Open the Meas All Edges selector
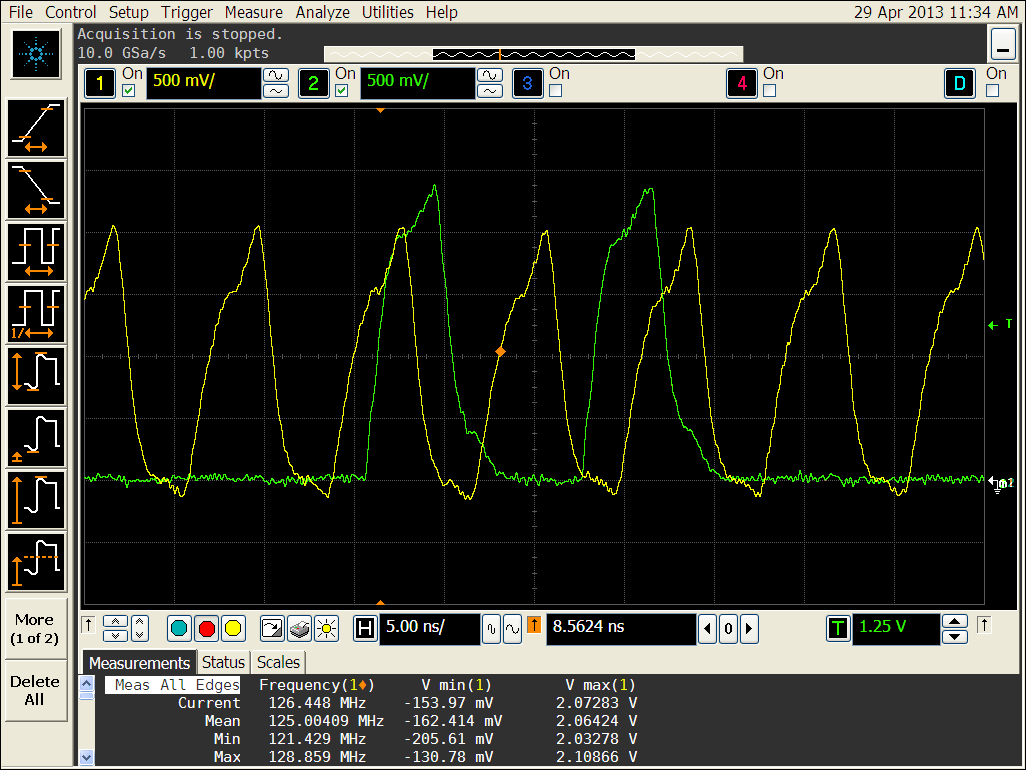This screenshot has width=1026, height=770. (x=172, y=685)
